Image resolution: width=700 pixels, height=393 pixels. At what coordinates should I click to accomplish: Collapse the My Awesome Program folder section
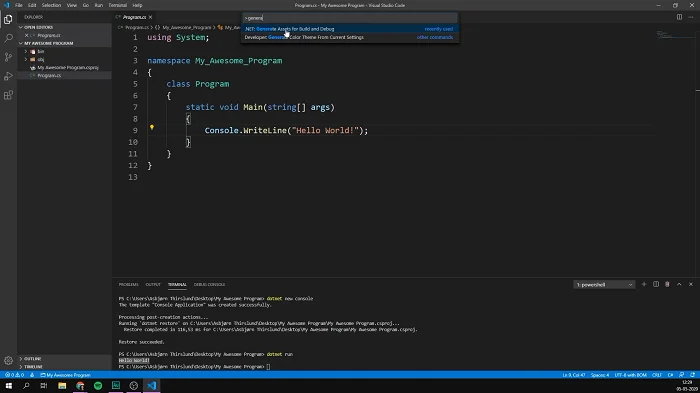(64, 43)
